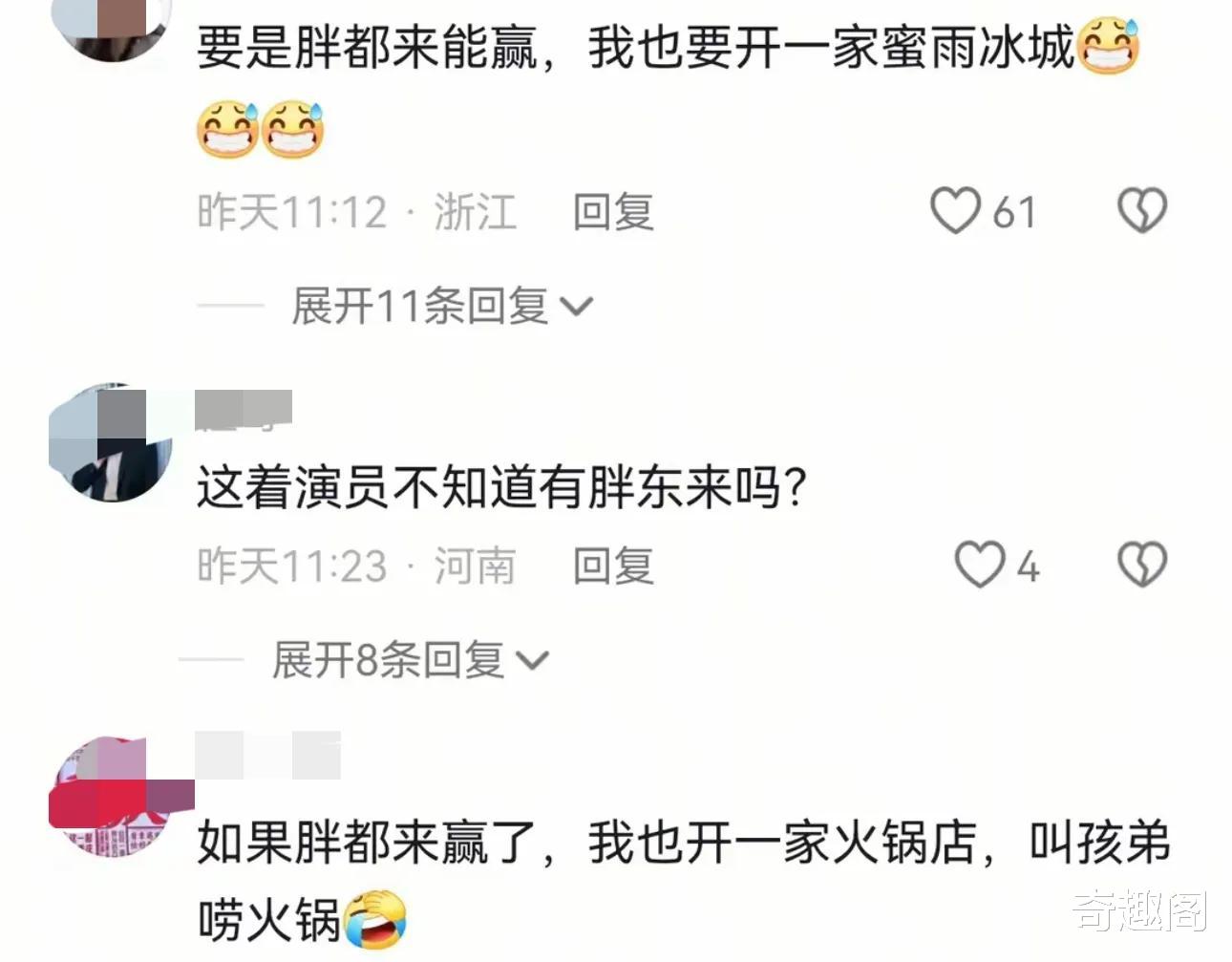Click the crying-laughing emoji after 唠火锅
1232x962 pixels.
375,920
